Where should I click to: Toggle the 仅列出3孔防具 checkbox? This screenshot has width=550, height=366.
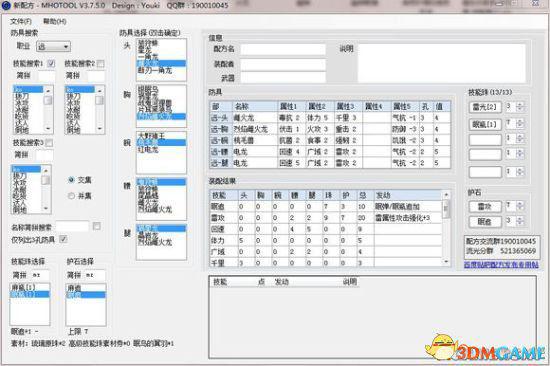coord(63,239)
